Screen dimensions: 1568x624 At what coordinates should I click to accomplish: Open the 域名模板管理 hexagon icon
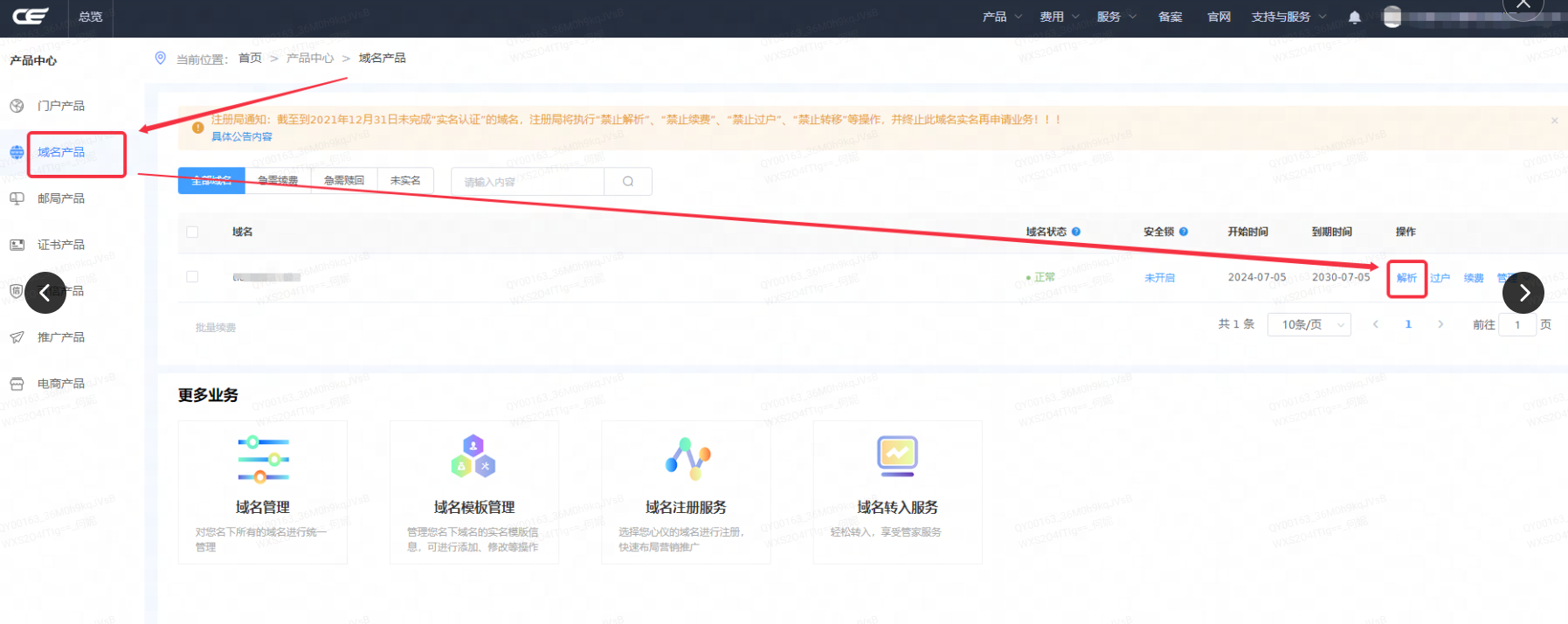click(473, 456)
